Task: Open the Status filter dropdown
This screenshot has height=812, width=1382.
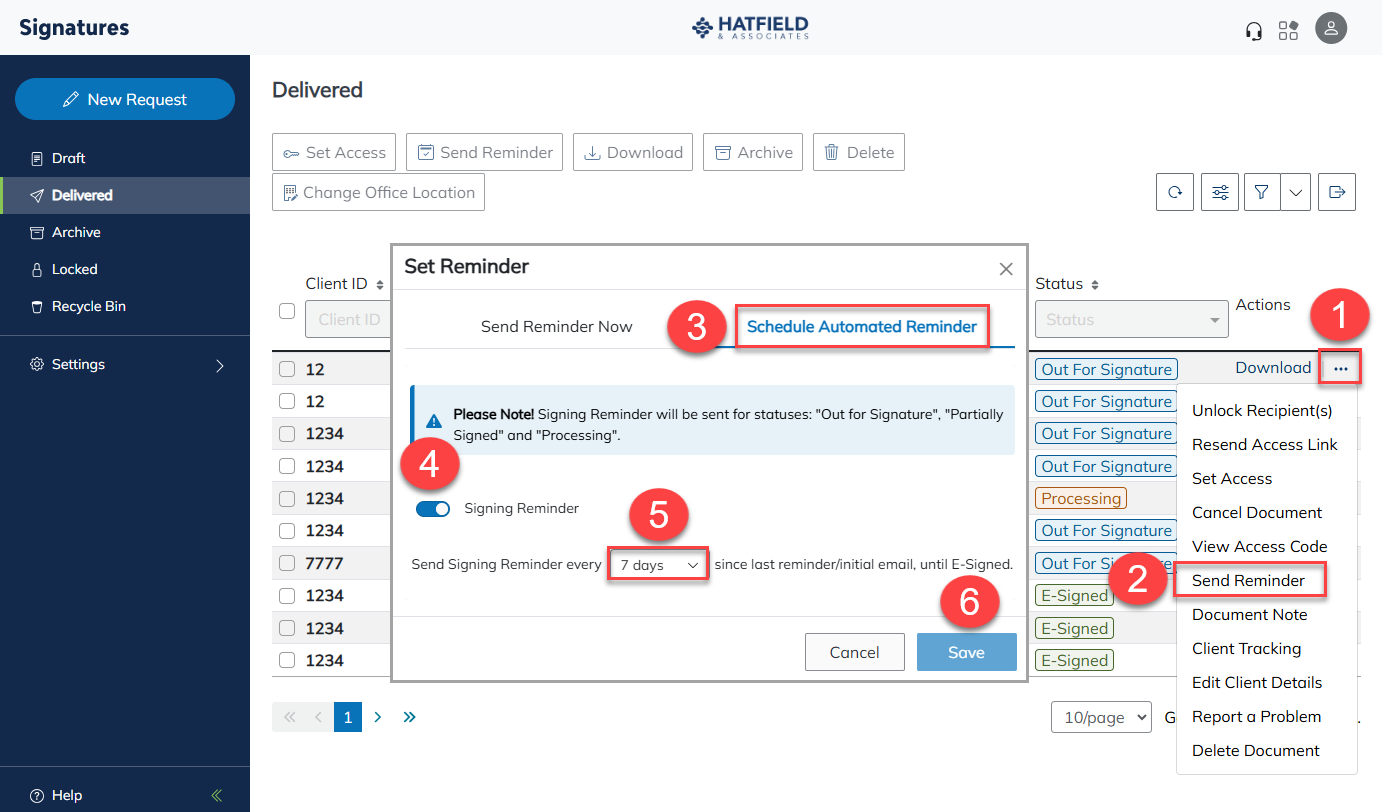Action: pyautogui.click(x=1131, y=318)
